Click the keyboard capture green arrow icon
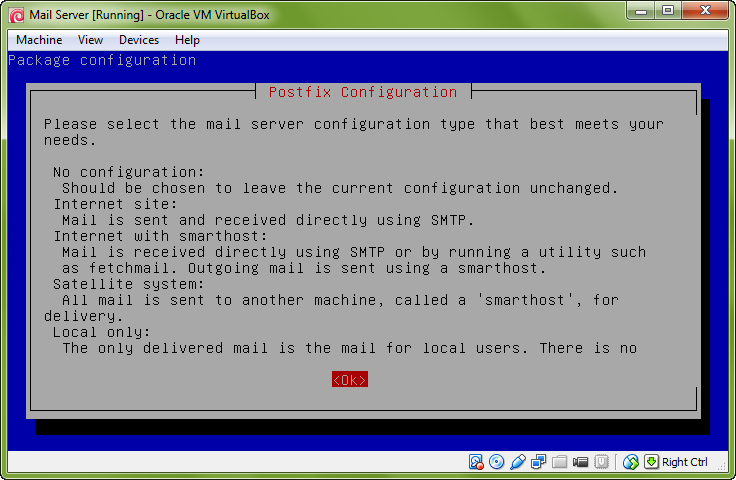This screenshot has height=480, width=736. 651,462
